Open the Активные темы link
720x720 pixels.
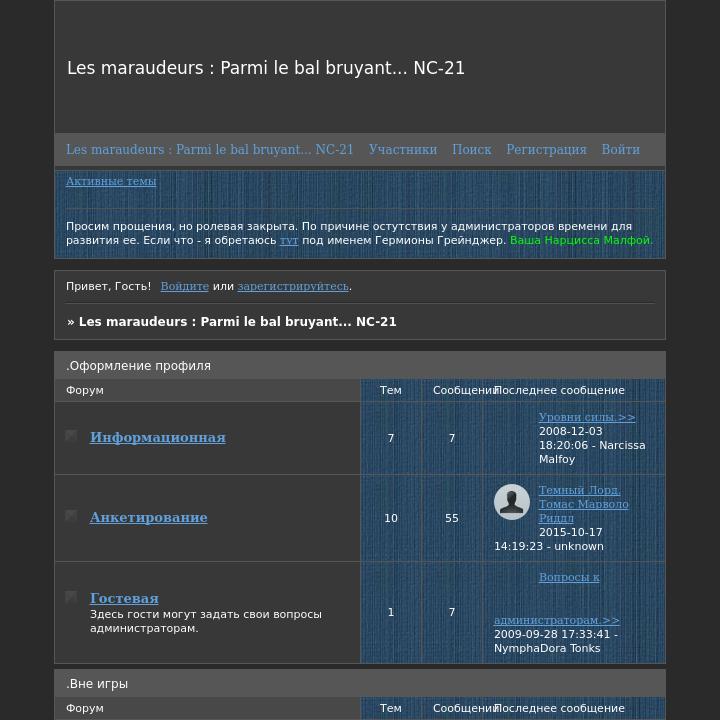[x=111, y=181]
